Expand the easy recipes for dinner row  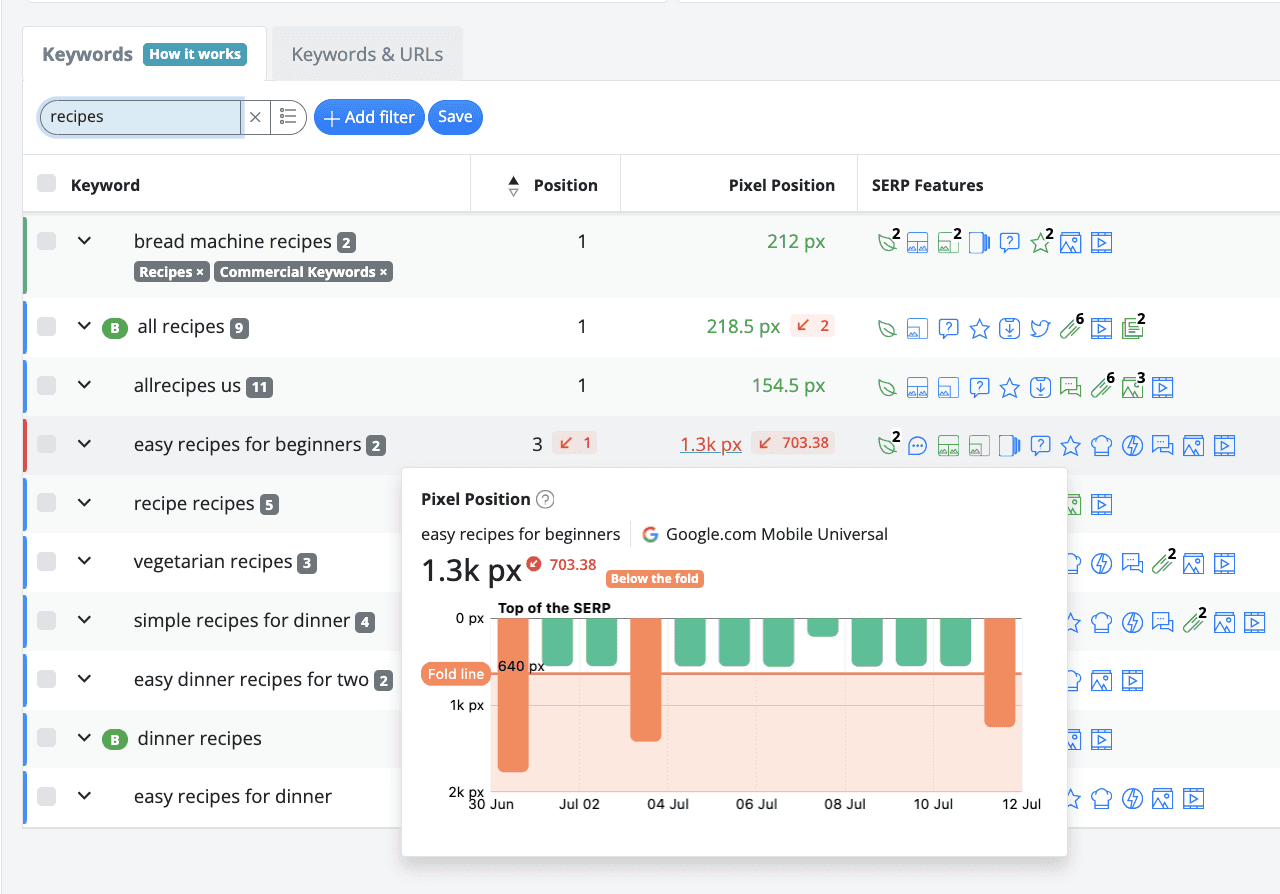tap(85, 796)
